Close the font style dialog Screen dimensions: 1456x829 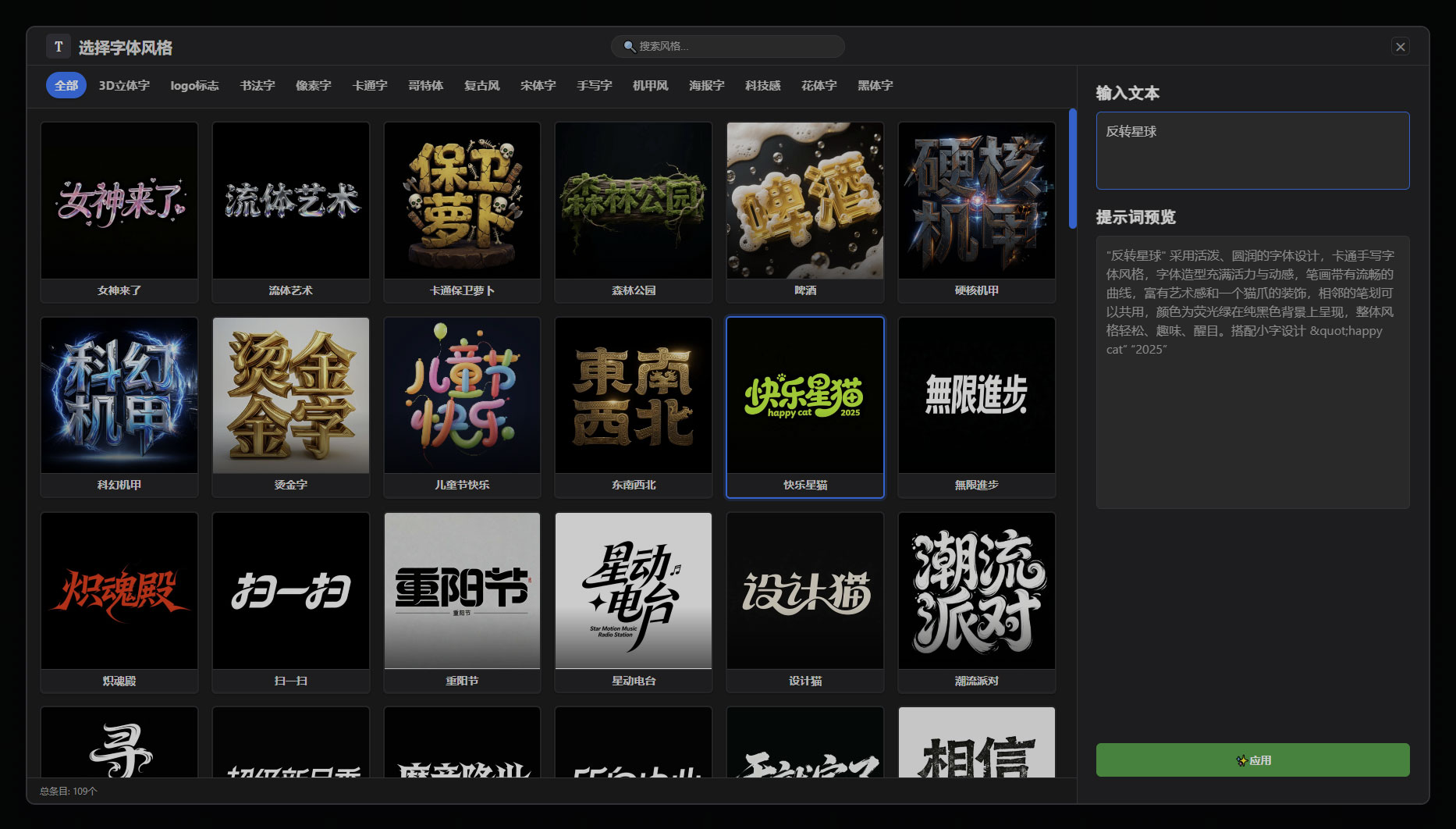point(1401,47)
